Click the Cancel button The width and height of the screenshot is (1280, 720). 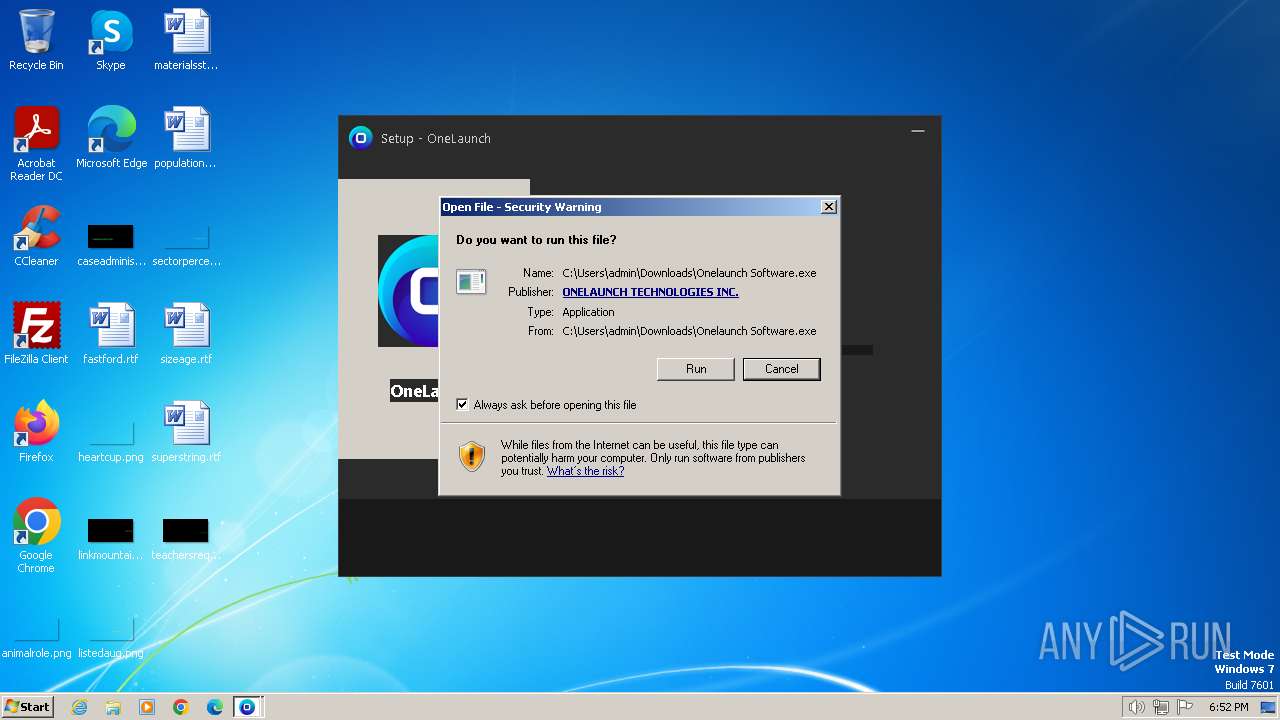coord(782,369)
